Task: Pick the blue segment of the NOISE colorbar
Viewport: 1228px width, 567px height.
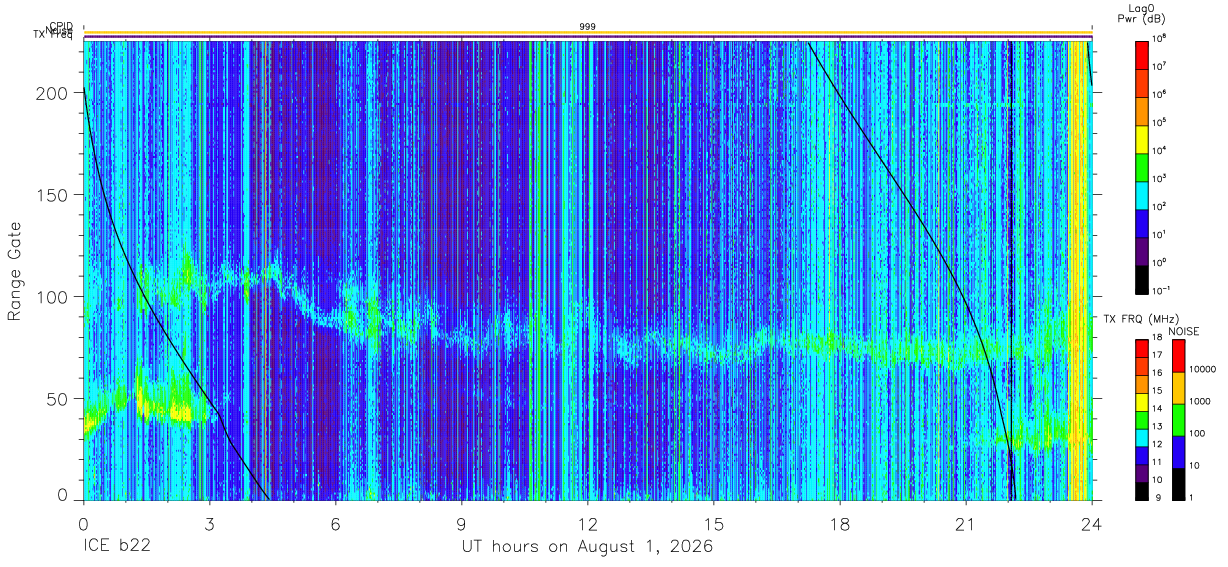Action: tap(1177, 451)
